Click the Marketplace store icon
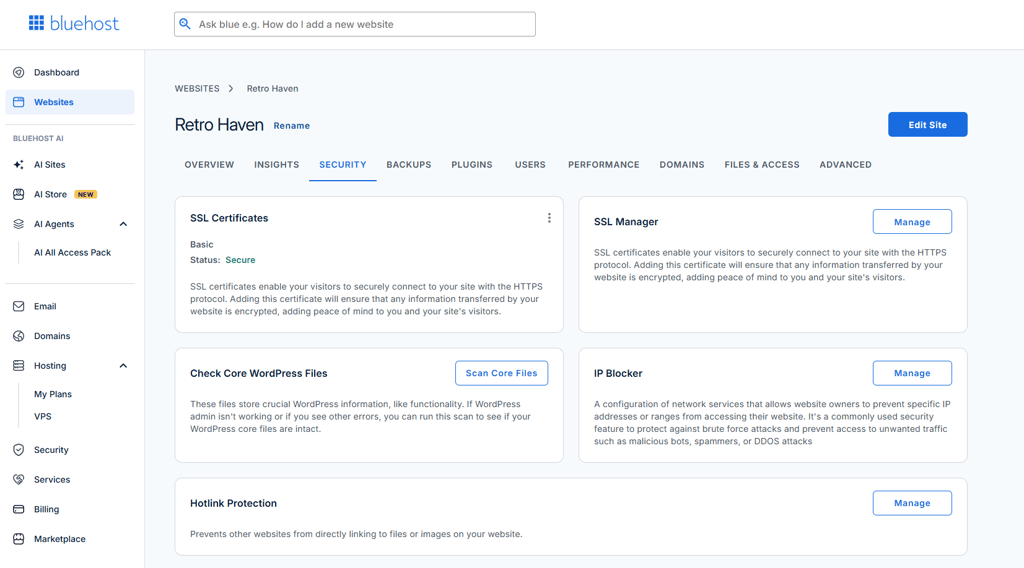The image size is (1024, 568). tap(18, 539)
